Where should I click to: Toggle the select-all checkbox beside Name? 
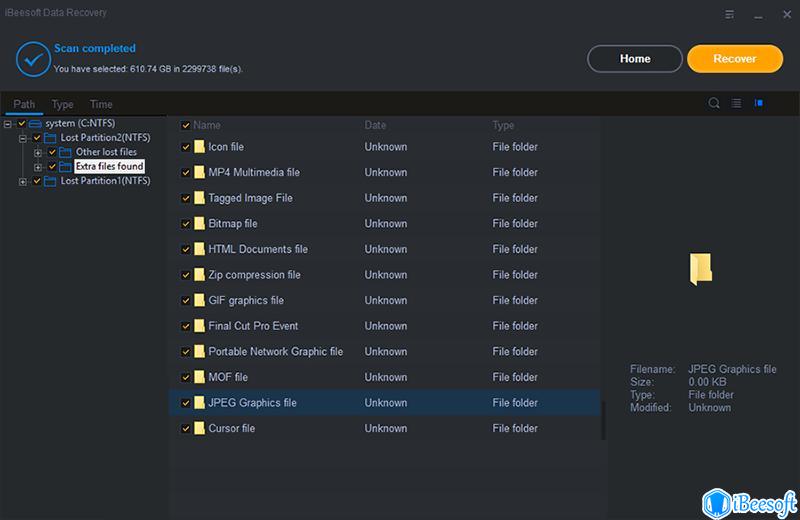(x=185, y=126)
